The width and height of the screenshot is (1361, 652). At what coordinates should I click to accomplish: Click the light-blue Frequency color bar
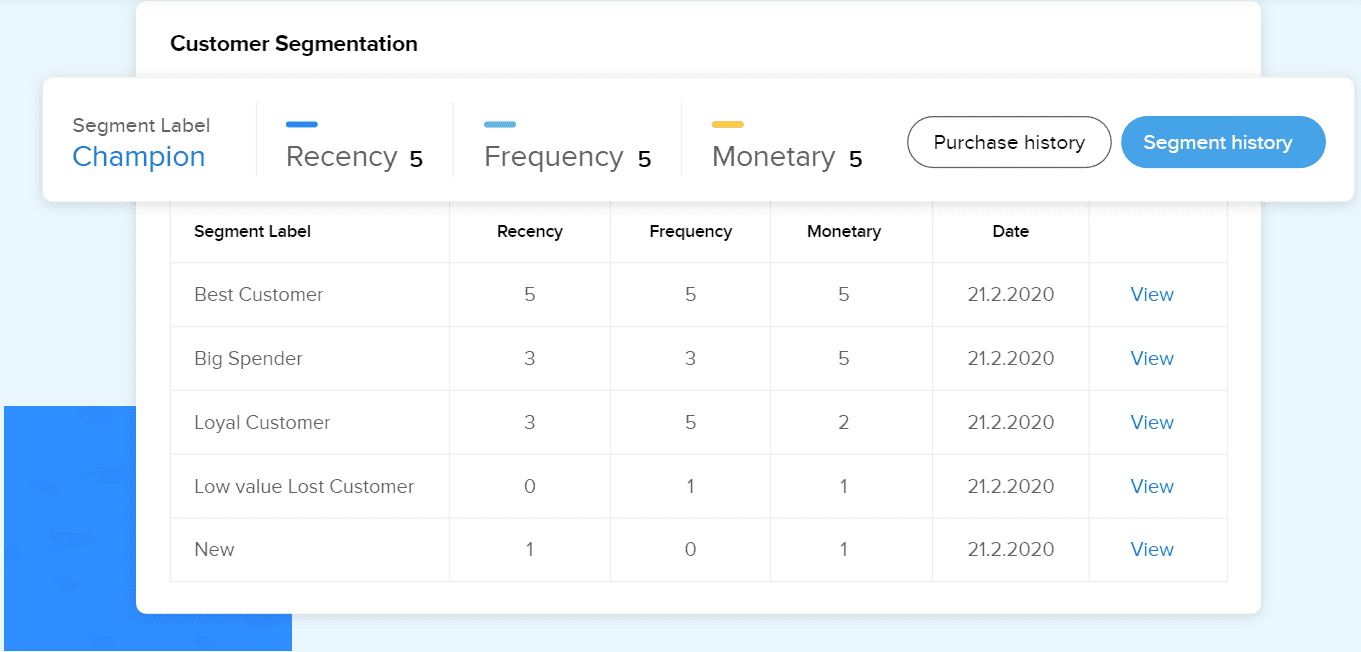point(500,125)
